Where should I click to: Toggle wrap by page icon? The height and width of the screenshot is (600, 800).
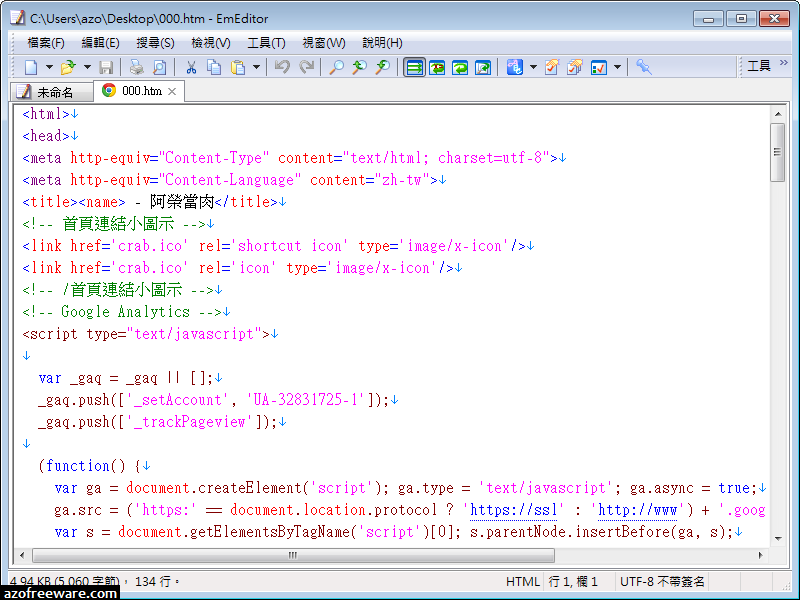click(x=483, y=67)
